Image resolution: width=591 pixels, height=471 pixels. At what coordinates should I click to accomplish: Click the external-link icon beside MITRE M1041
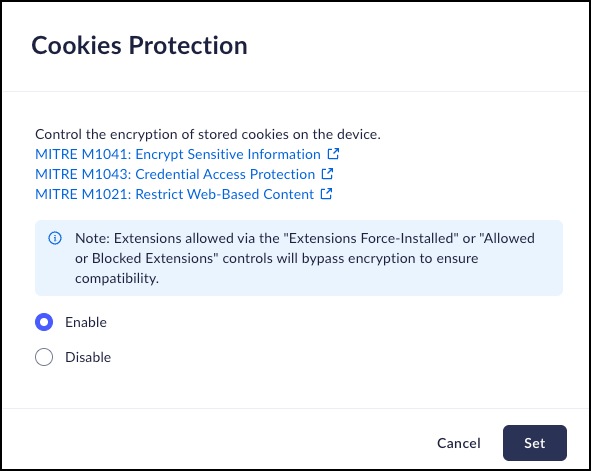pos(333,154)
